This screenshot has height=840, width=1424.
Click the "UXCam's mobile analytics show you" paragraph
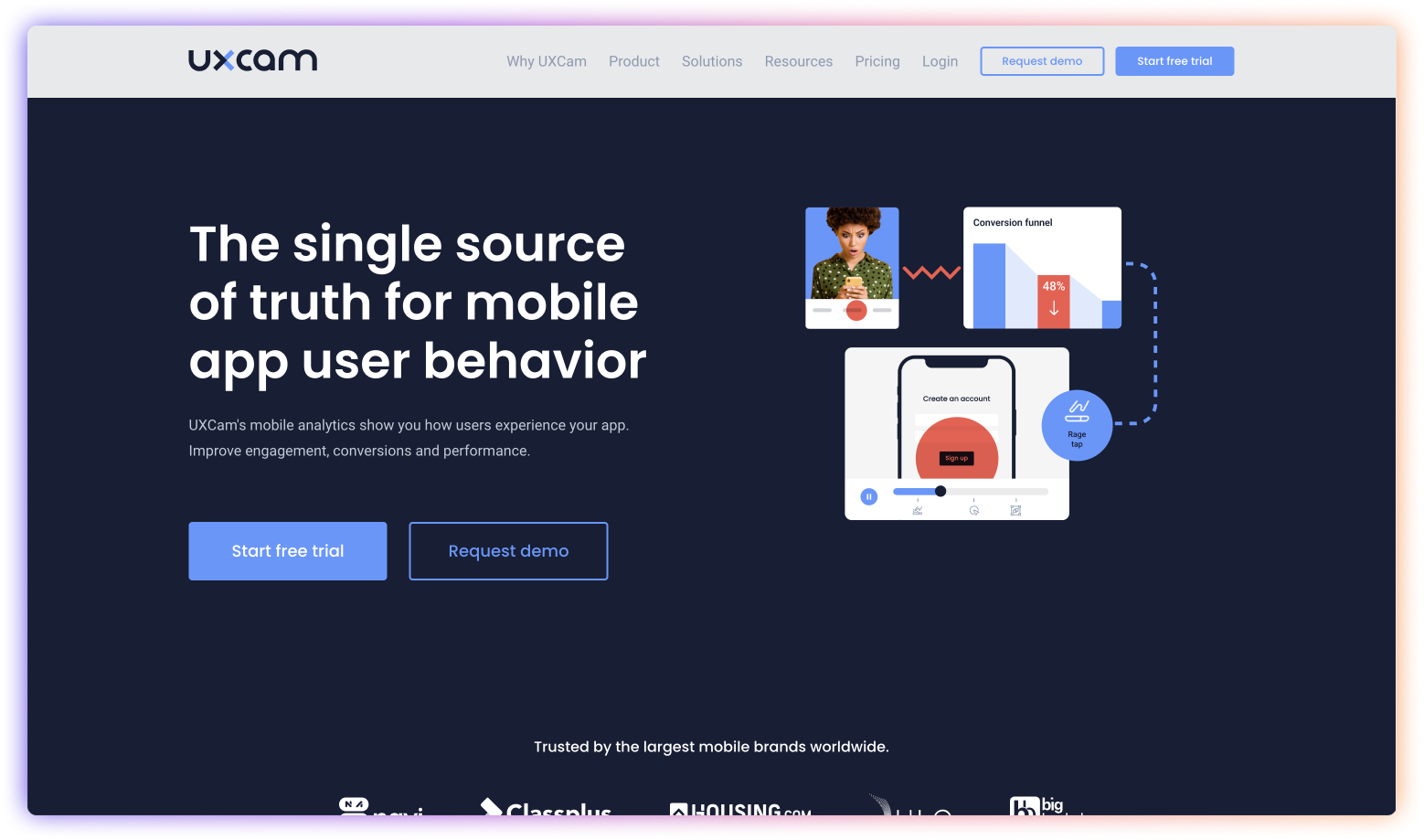409,438
